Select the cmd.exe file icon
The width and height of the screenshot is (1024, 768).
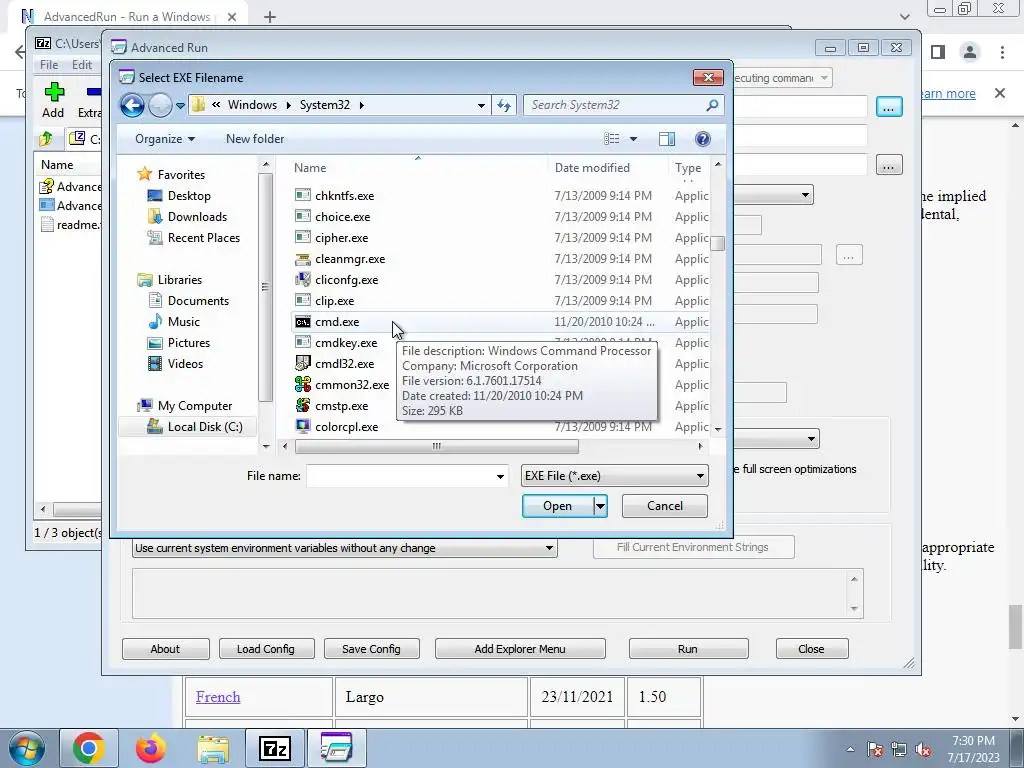[x=302, y=322]
